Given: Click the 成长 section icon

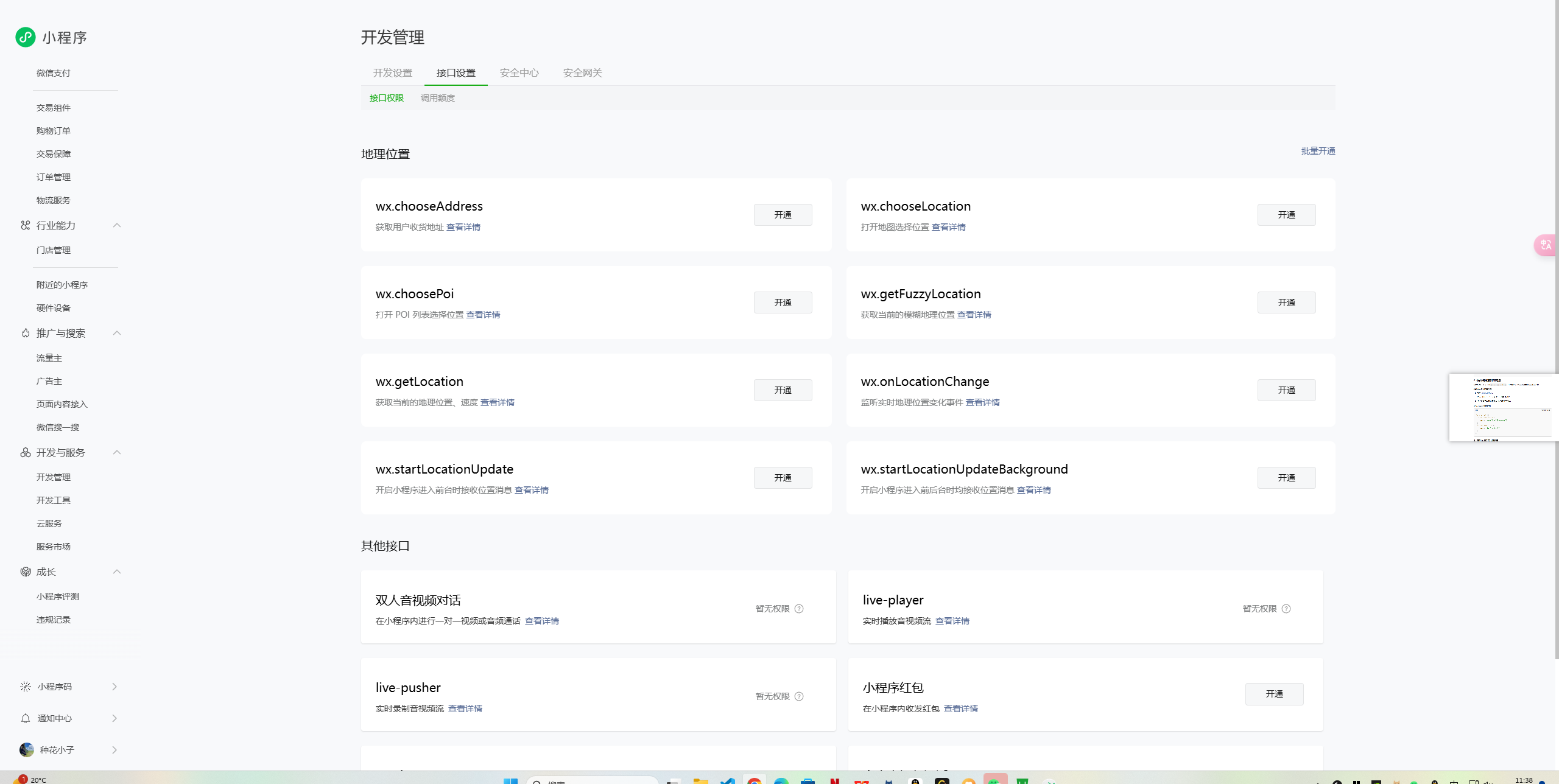Looking at the screenshot, I should (25, 572).
